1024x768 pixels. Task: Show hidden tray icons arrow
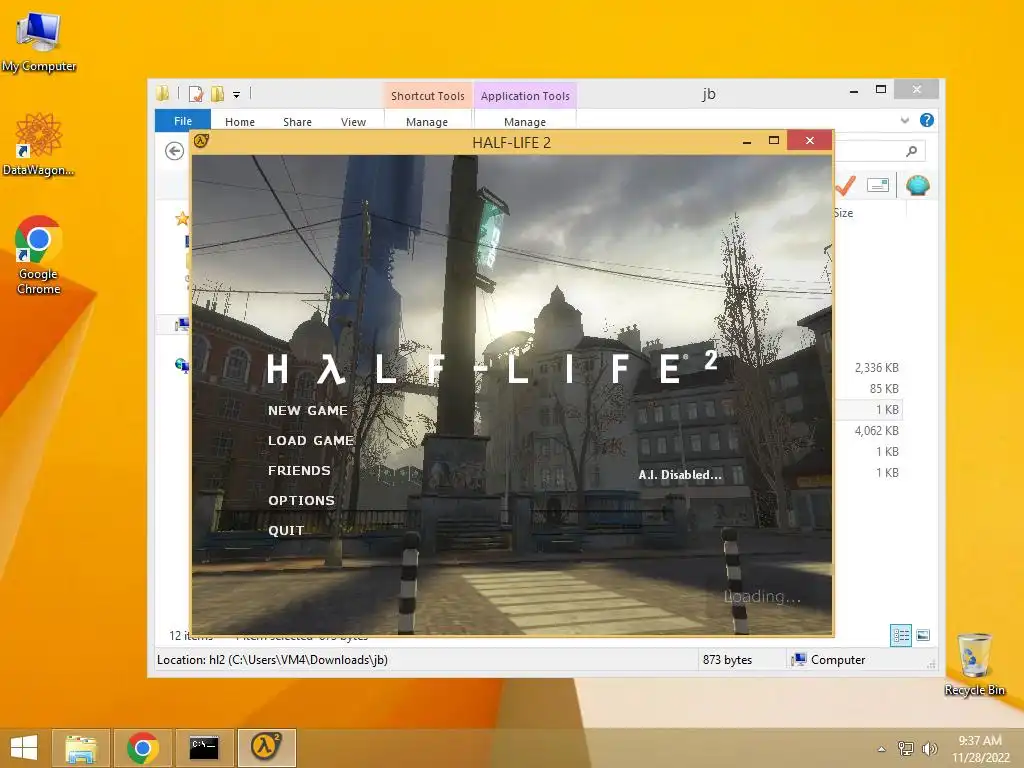tap(881, 749)
